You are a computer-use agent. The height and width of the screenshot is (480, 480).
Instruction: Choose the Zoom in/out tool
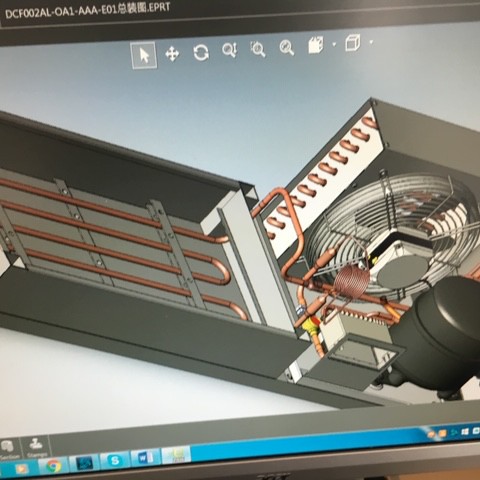[x=230, y=50]
